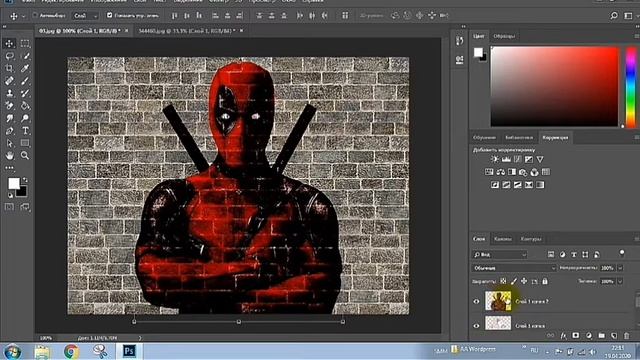Select the Paint Bucket tool
Image resolution: width=640 pixels, height=360 pixels.
pyautogui.click(x=25, y=106)
